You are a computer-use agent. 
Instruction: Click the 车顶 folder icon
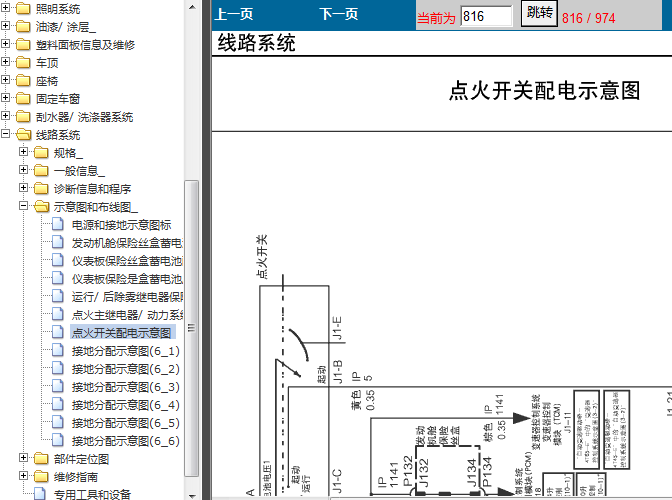pyautogui.click(x=23, y=63)
